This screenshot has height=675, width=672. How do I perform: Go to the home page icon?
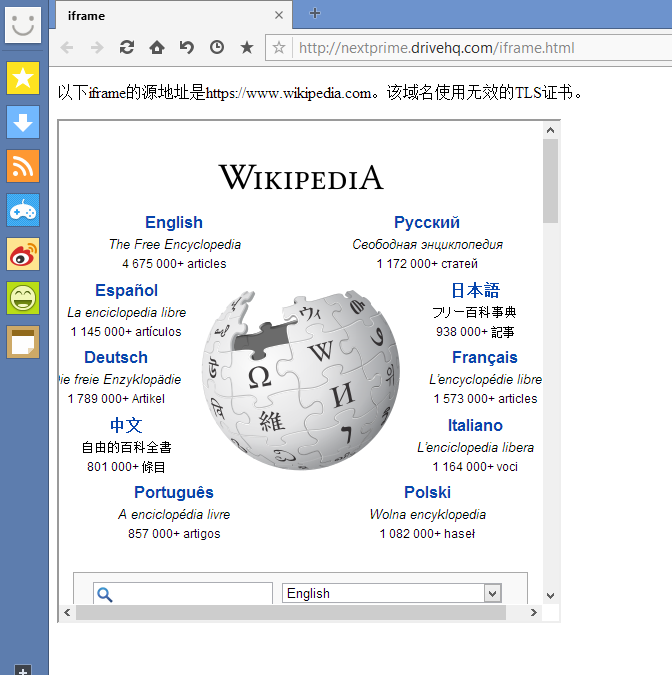pos(157,47)
